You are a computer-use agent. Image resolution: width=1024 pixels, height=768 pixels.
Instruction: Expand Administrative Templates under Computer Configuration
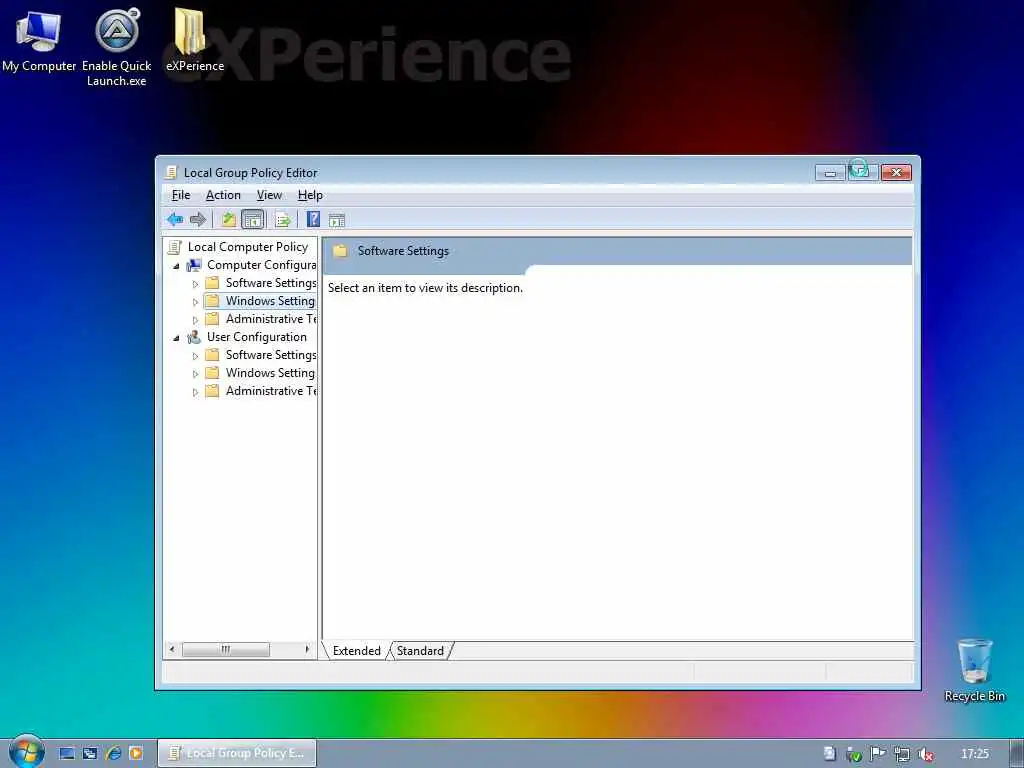[195, 320]
